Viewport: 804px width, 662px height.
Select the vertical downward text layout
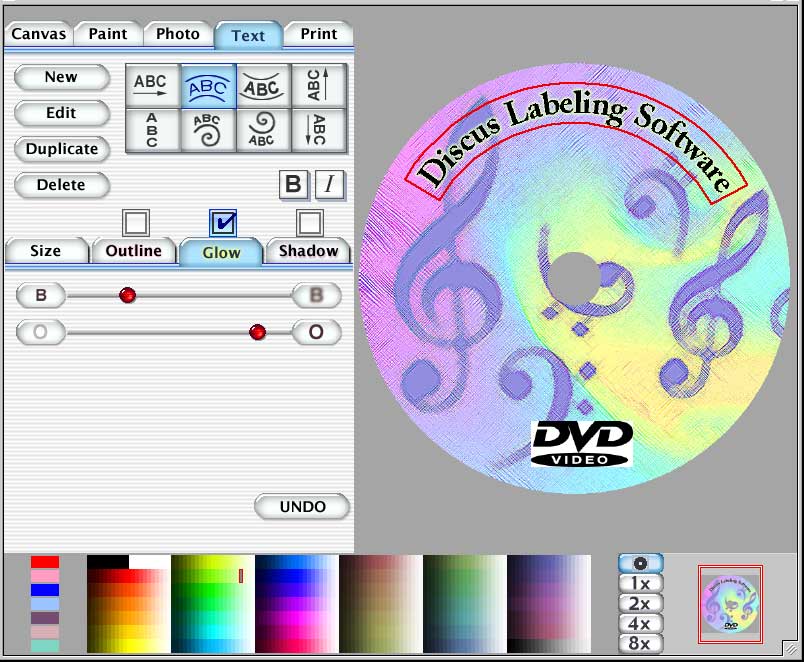318,130
